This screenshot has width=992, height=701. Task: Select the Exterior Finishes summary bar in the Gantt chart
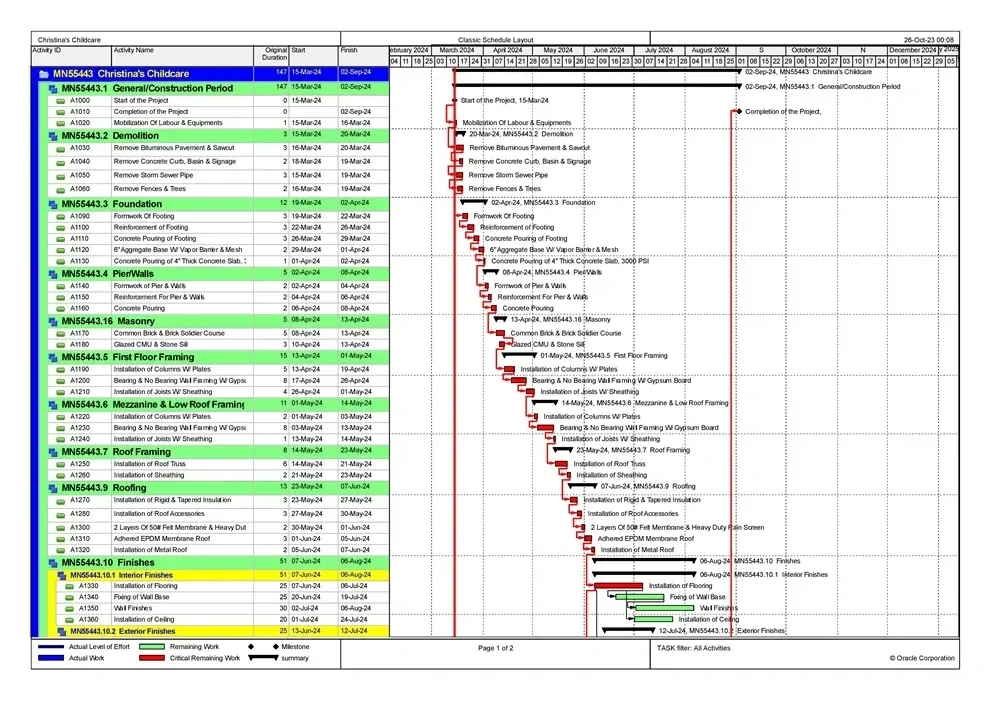(628, 631)
